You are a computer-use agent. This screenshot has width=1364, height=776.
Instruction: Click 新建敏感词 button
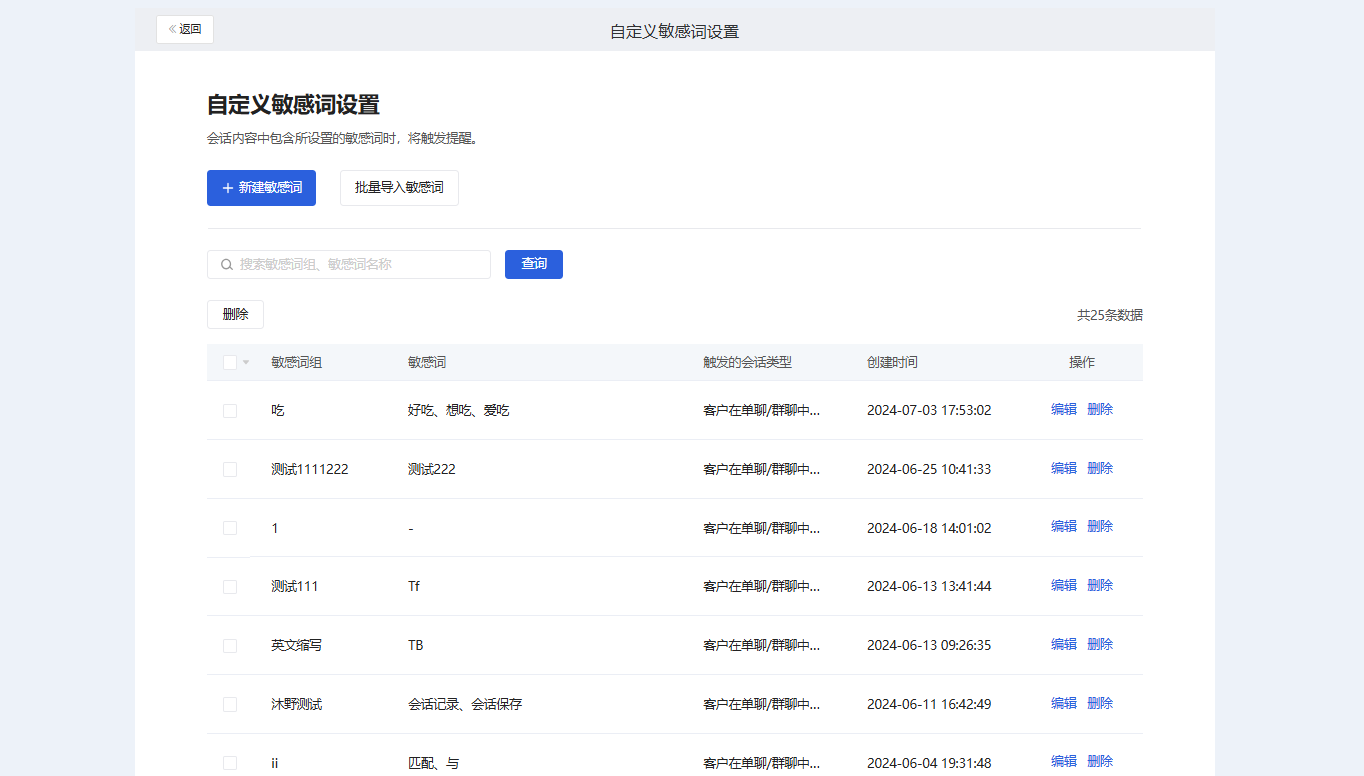261,188
